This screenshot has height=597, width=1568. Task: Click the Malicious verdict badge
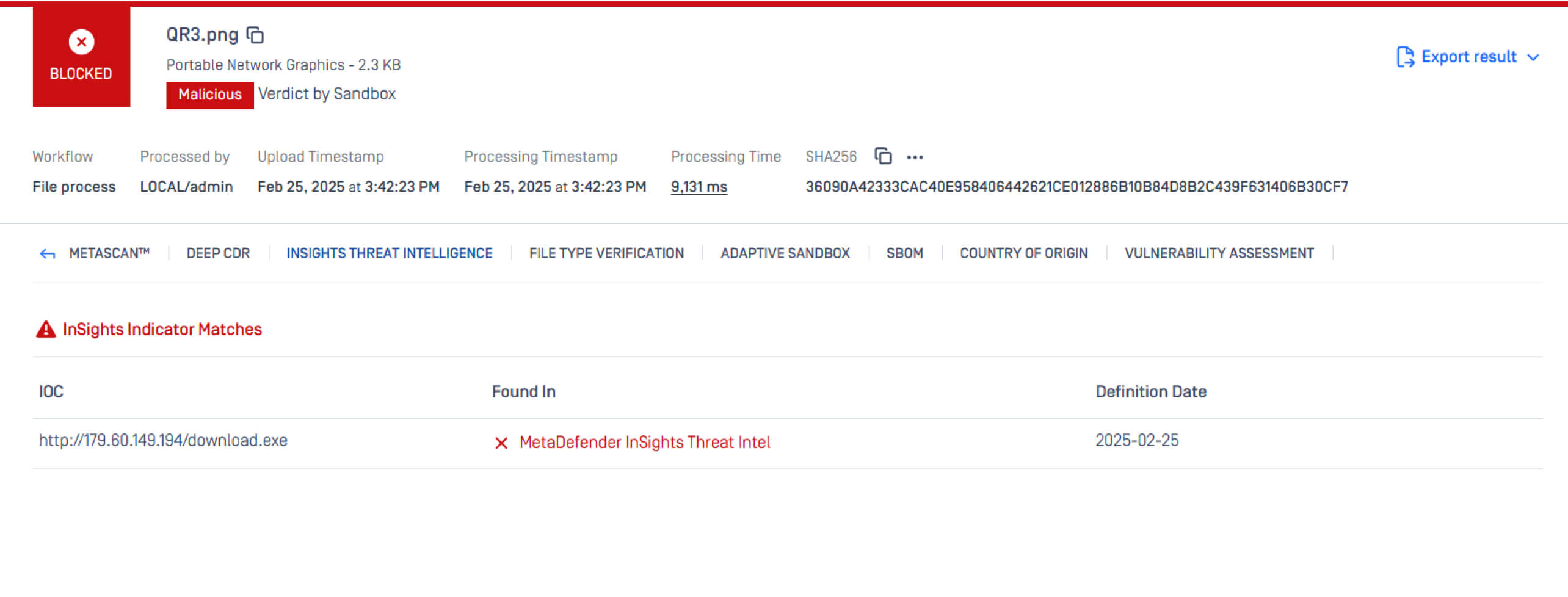209,95
